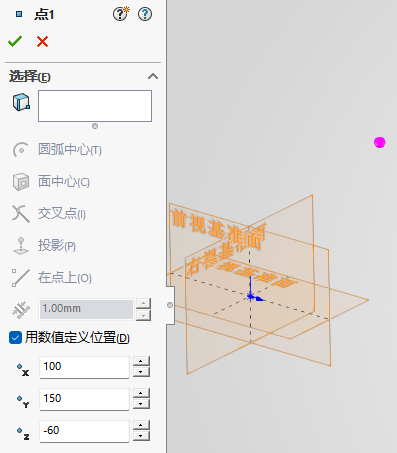Image resolution: width=397 pixels, height=453 pixels.
Task: Increase the Z coordinate value
Action: pos(141,425)
